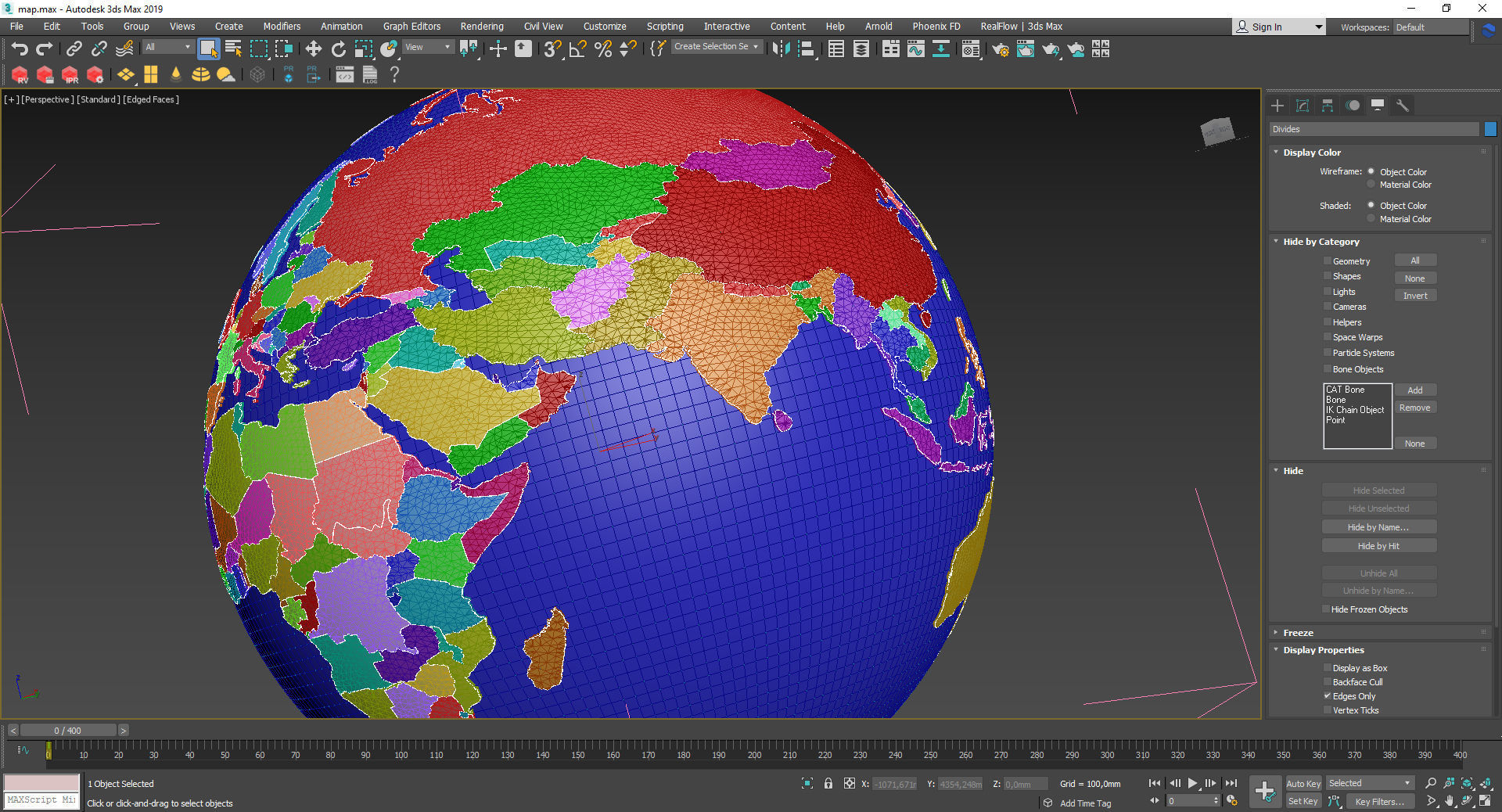Screen dimensions: 1502x812
Task: Open the Workspaces Default dropdown
Action: coord(1432,27)
